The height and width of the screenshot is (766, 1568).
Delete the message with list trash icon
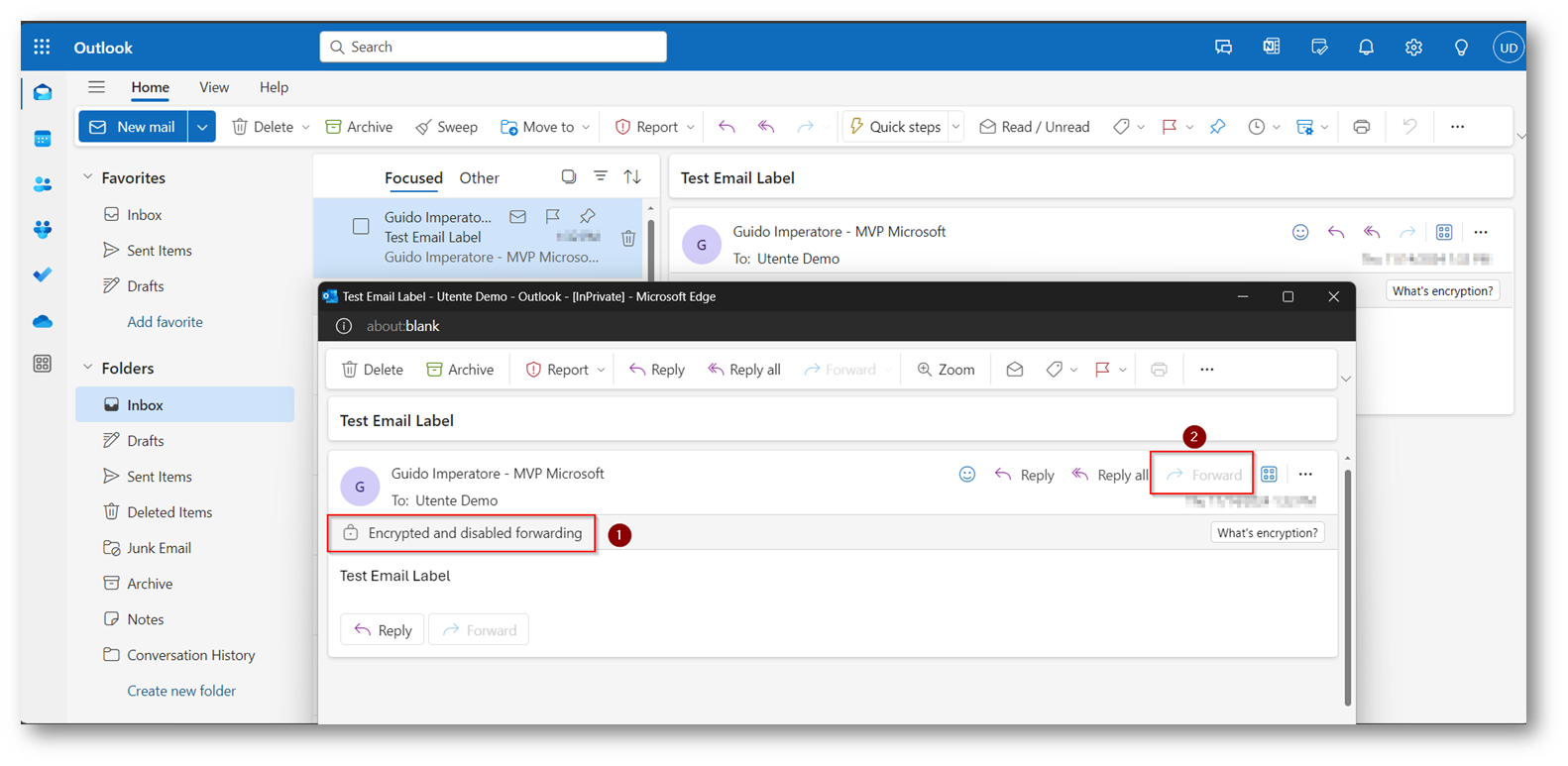click(x=628, y=238)
